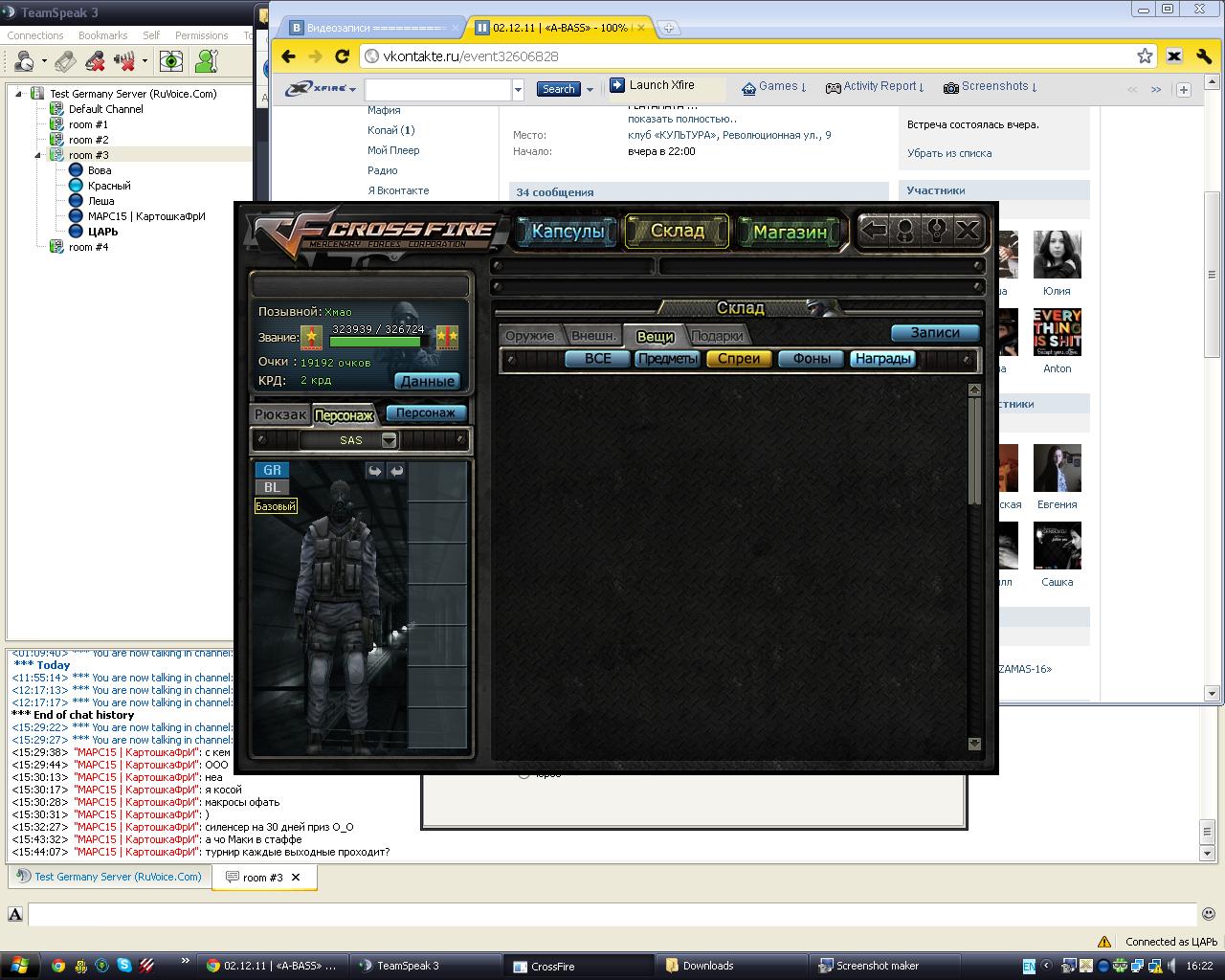Switch to Подарки tab in CrossFire storage

(x=717, y=335)
